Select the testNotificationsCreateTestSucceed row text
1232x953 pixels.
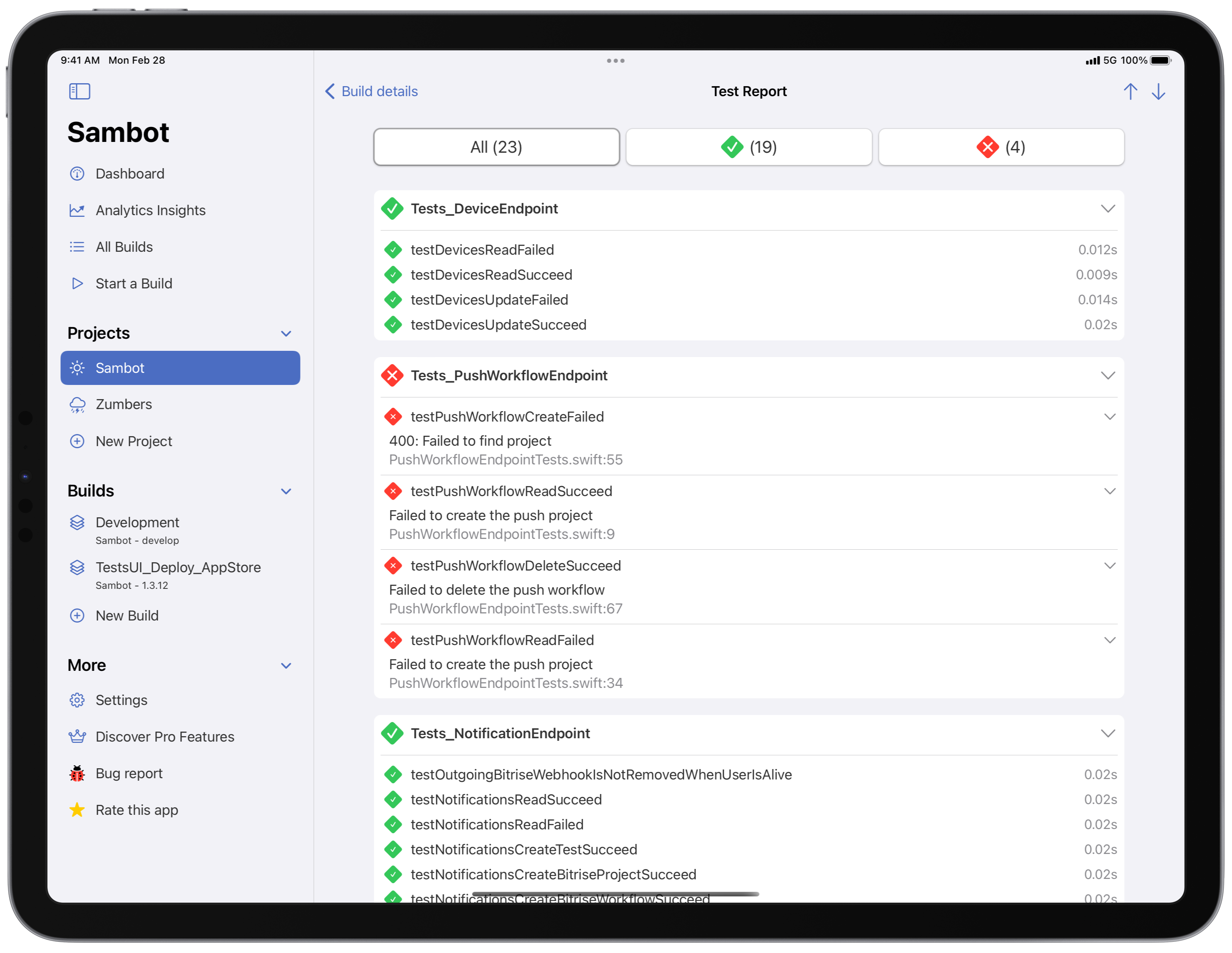[x=524, y=850]
